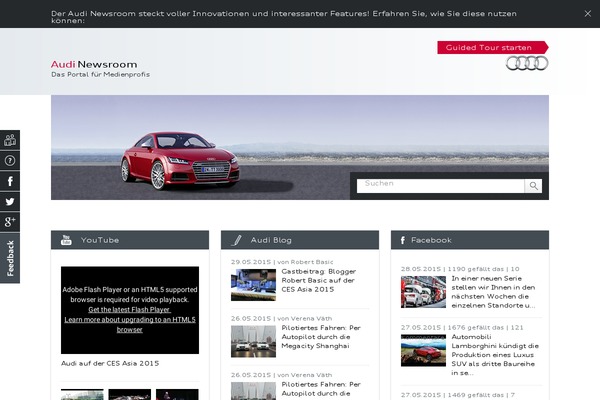Select second YouTube video thumbnail below player

(130, 394)
